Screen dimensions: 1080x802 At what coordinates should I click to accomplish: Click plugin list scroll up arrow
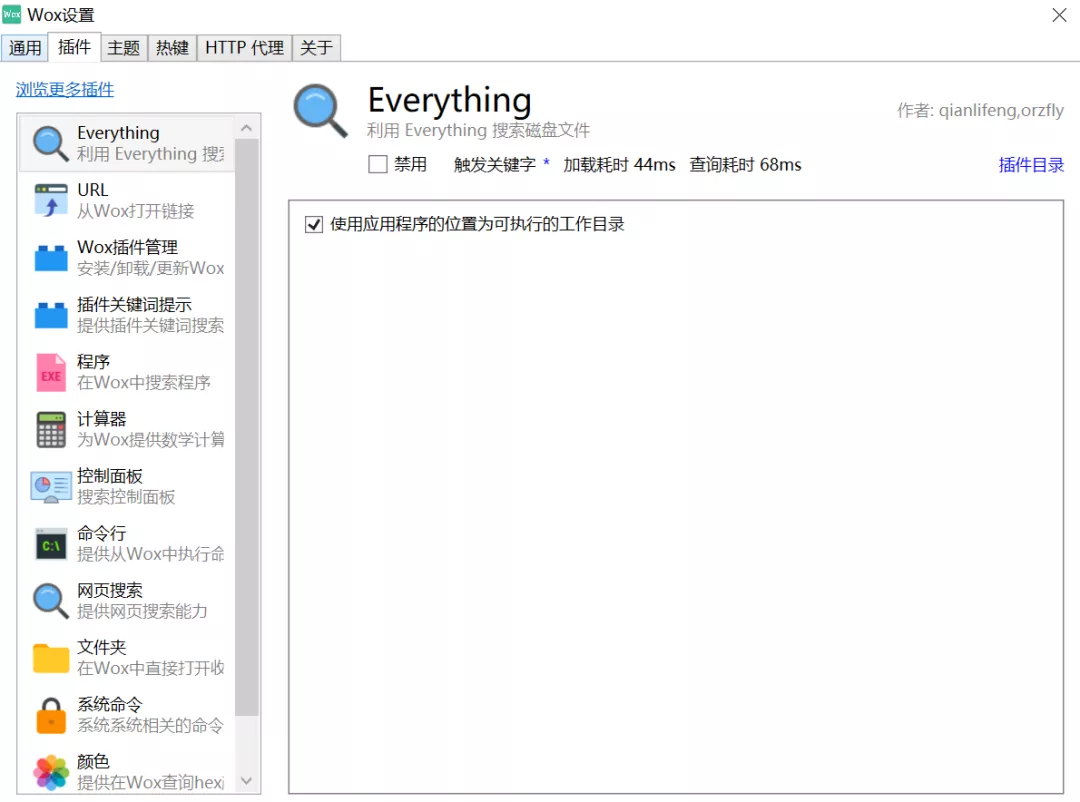(x=247, y=128)
